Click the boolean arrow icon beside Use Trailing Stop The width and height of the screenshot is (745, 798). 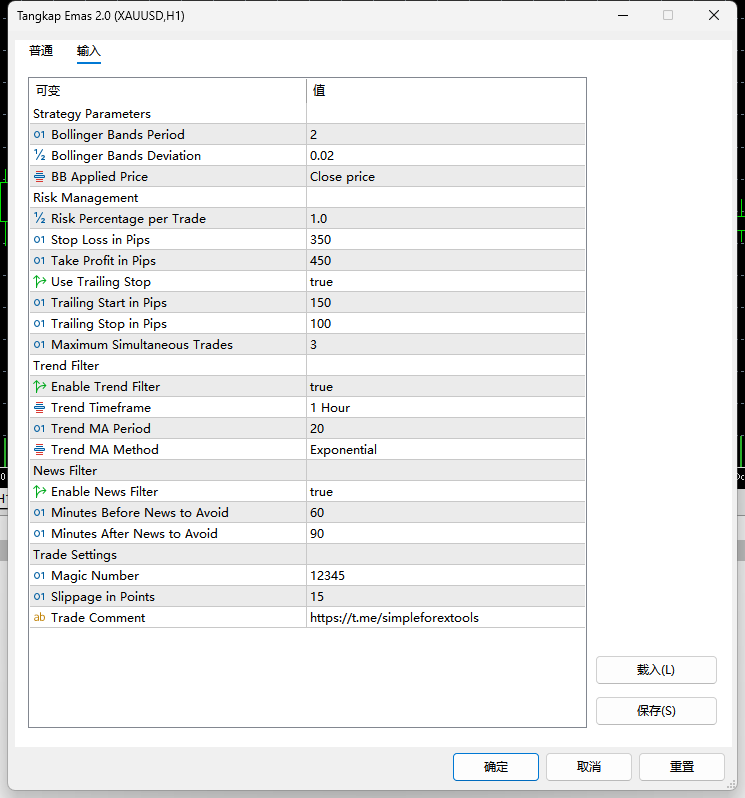pos(39,281)
